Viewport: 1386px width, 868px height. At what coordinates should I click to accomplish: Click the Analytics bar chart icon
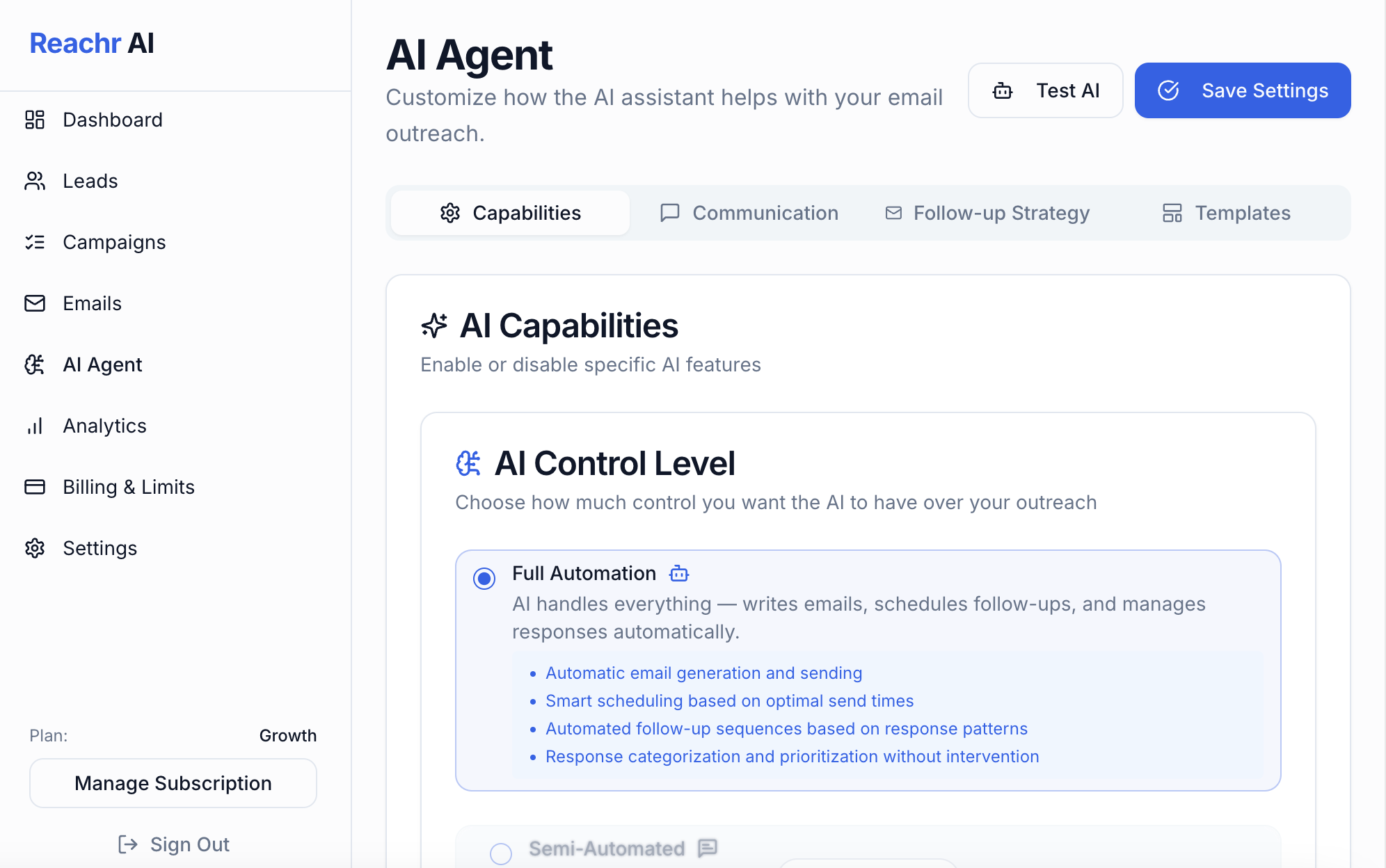click(35, 426)
